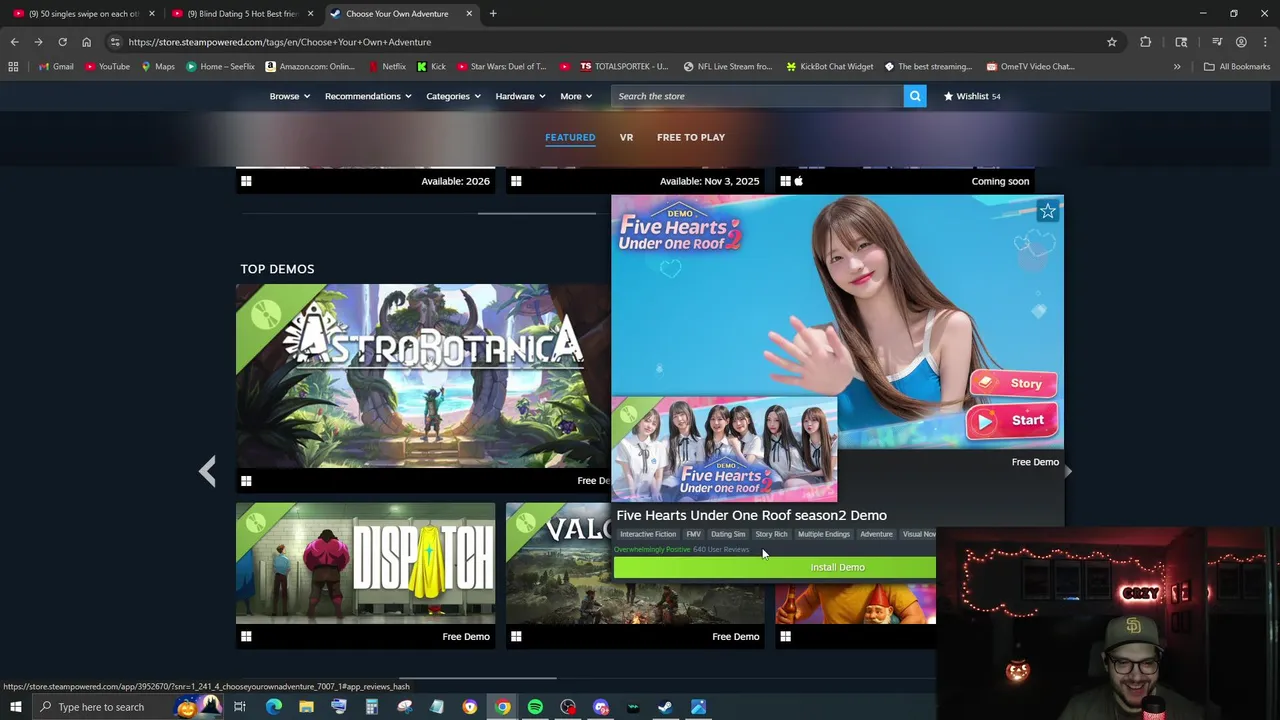Open Discord from the taskbar
The height and width of the screenshot is (720, 1280).
[x=601, y=707]
